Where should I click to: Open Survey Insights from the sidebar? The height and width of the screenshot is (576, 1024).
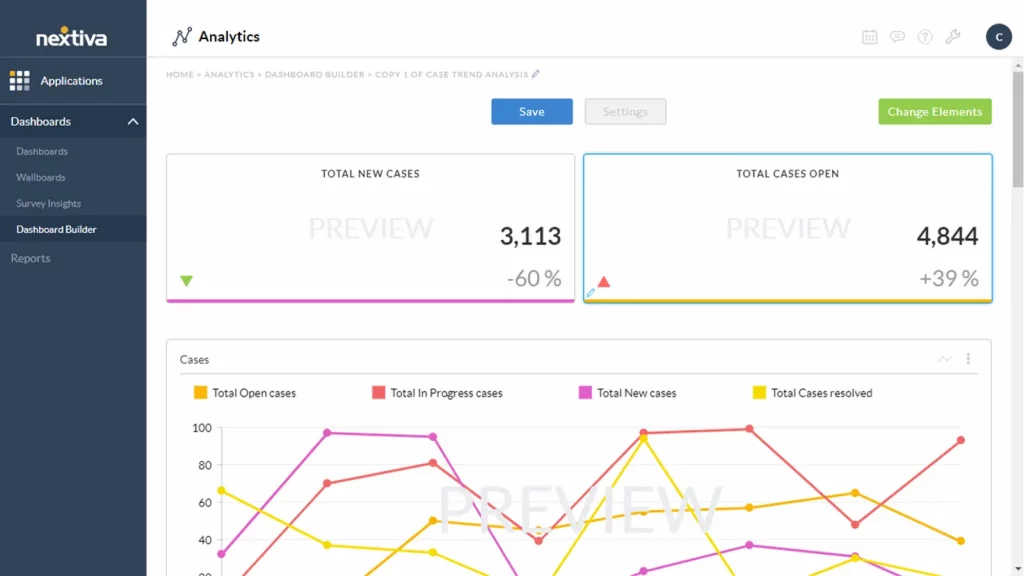48,203
